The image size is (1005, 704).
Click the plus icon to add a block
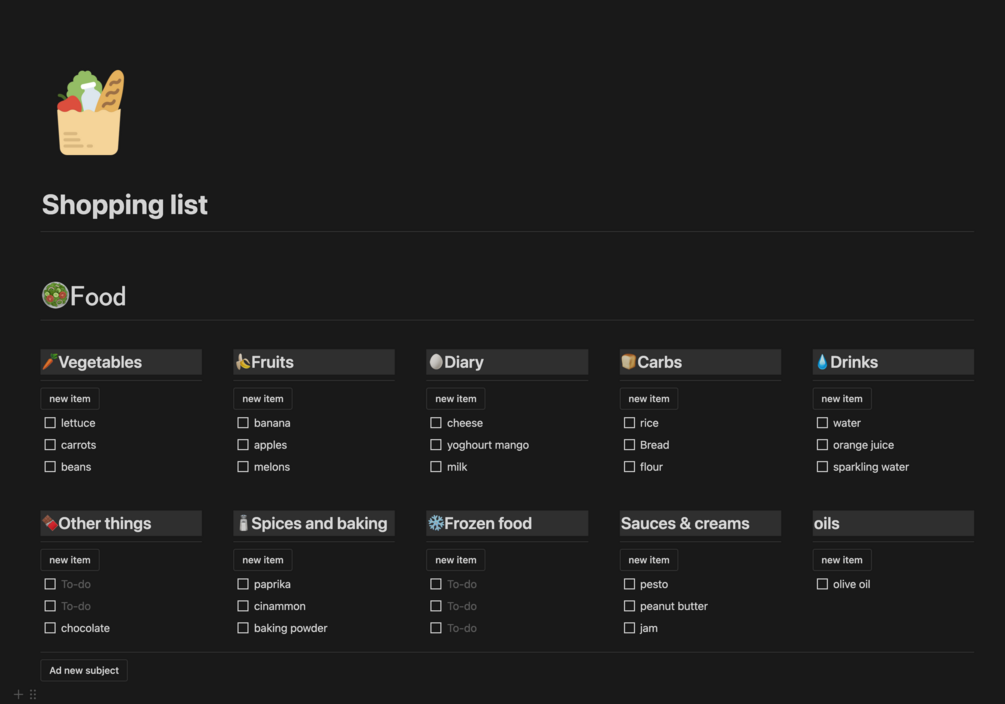click(18, 694)
